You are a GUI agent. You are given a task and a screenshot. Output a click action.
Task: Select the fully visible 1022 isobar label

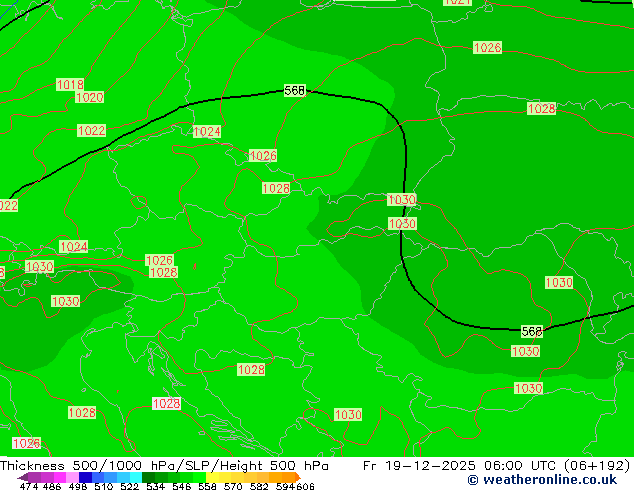(x=91, y=131)
